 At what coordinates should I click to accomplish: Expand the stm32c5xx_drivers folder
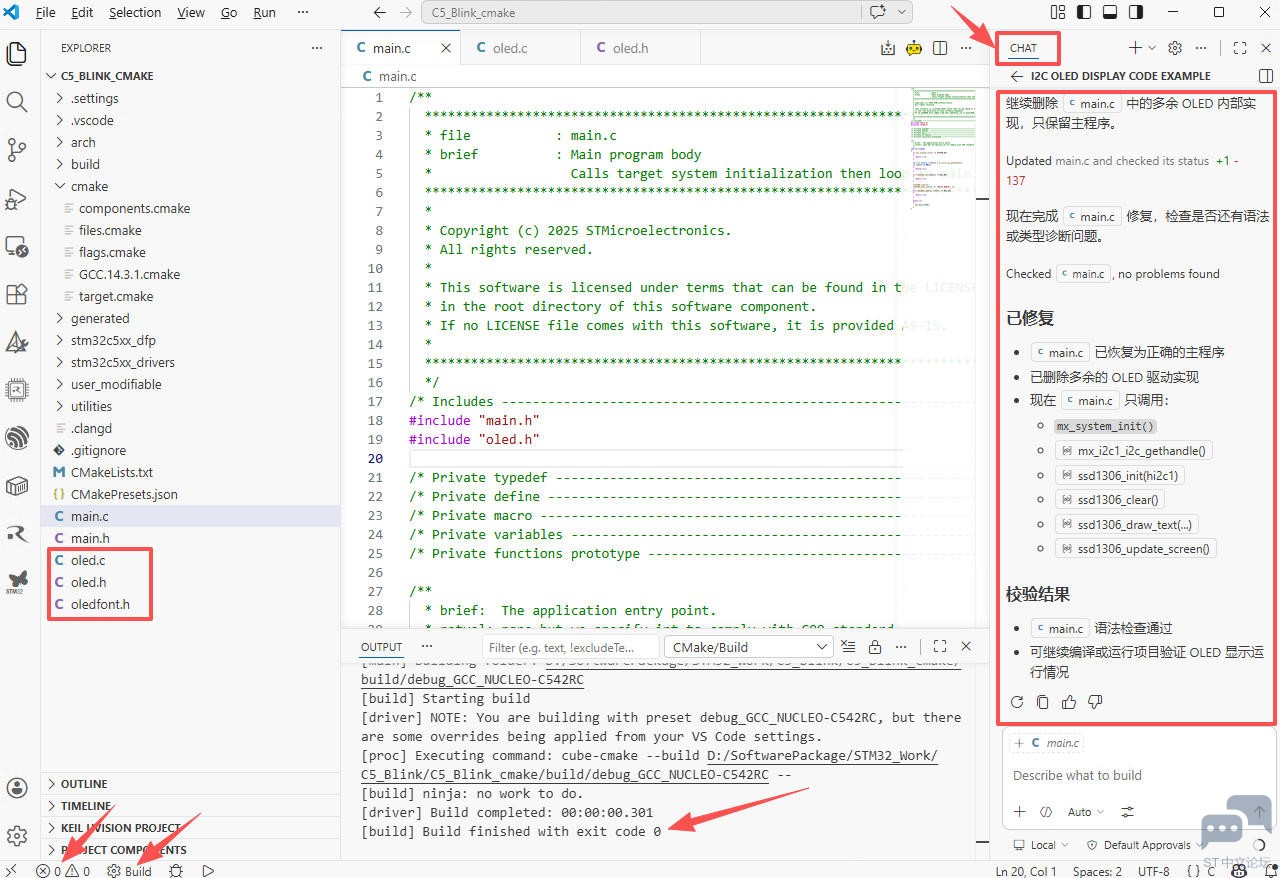(122, 362)
